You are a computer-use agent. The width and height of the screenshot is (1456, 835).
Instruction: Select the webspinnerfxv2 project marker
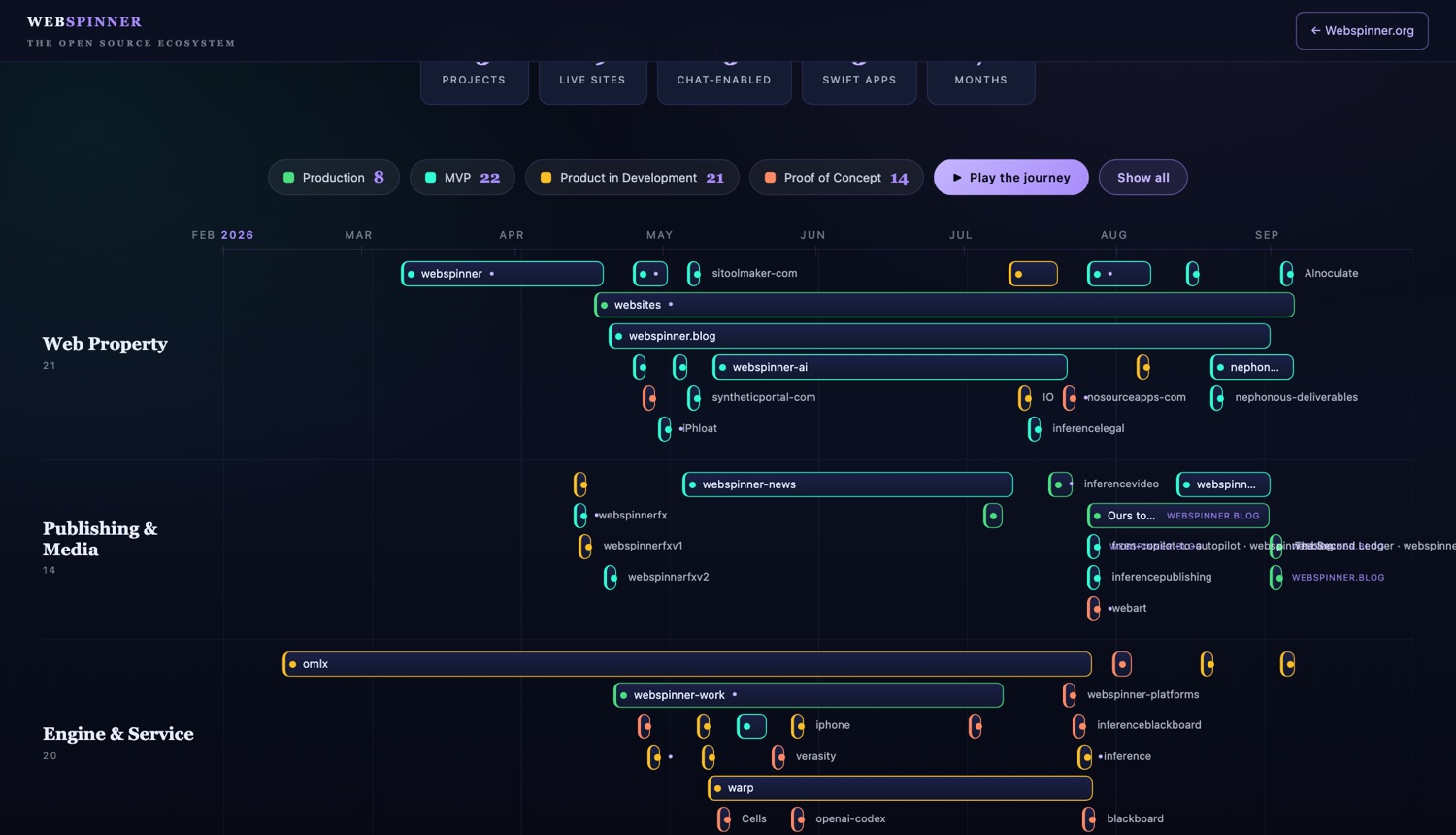tap(611, 578)
